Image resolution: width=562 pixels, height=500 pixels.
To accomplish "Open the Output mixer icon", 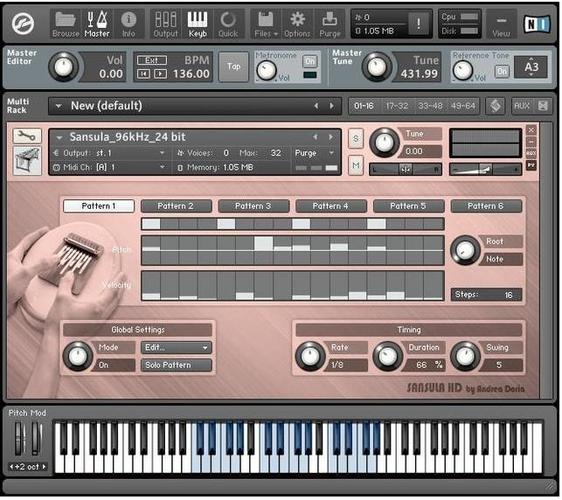I will [166, 24].
